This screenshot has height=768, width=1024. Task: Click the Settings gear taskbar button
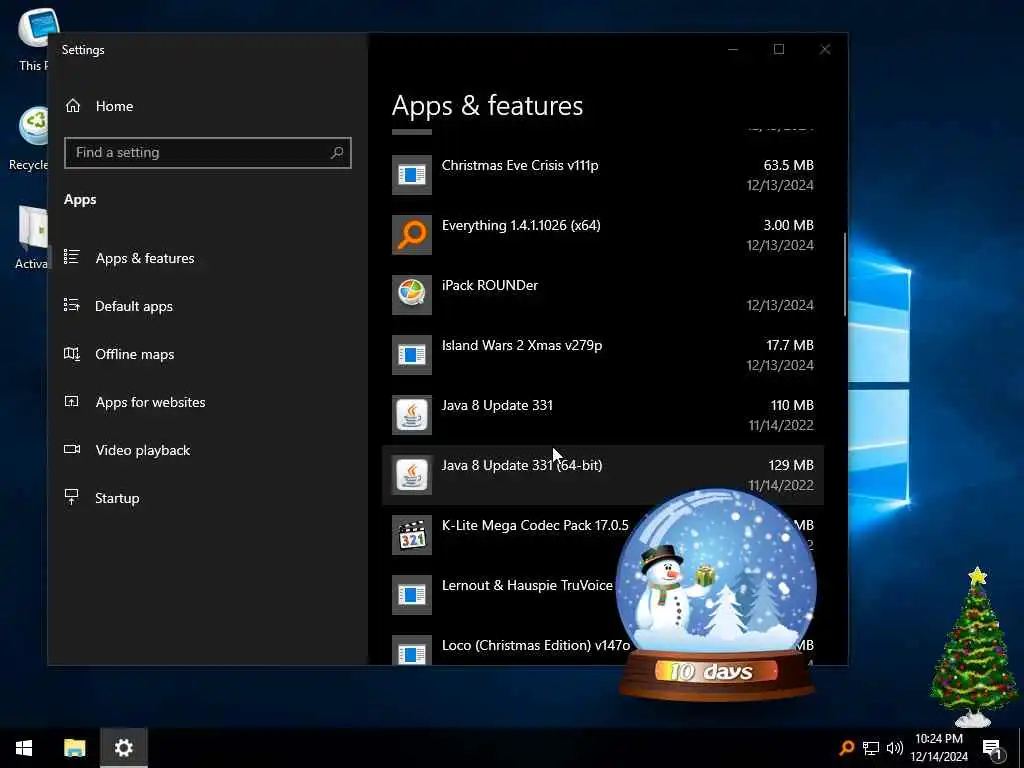click(x=124, y=748)
